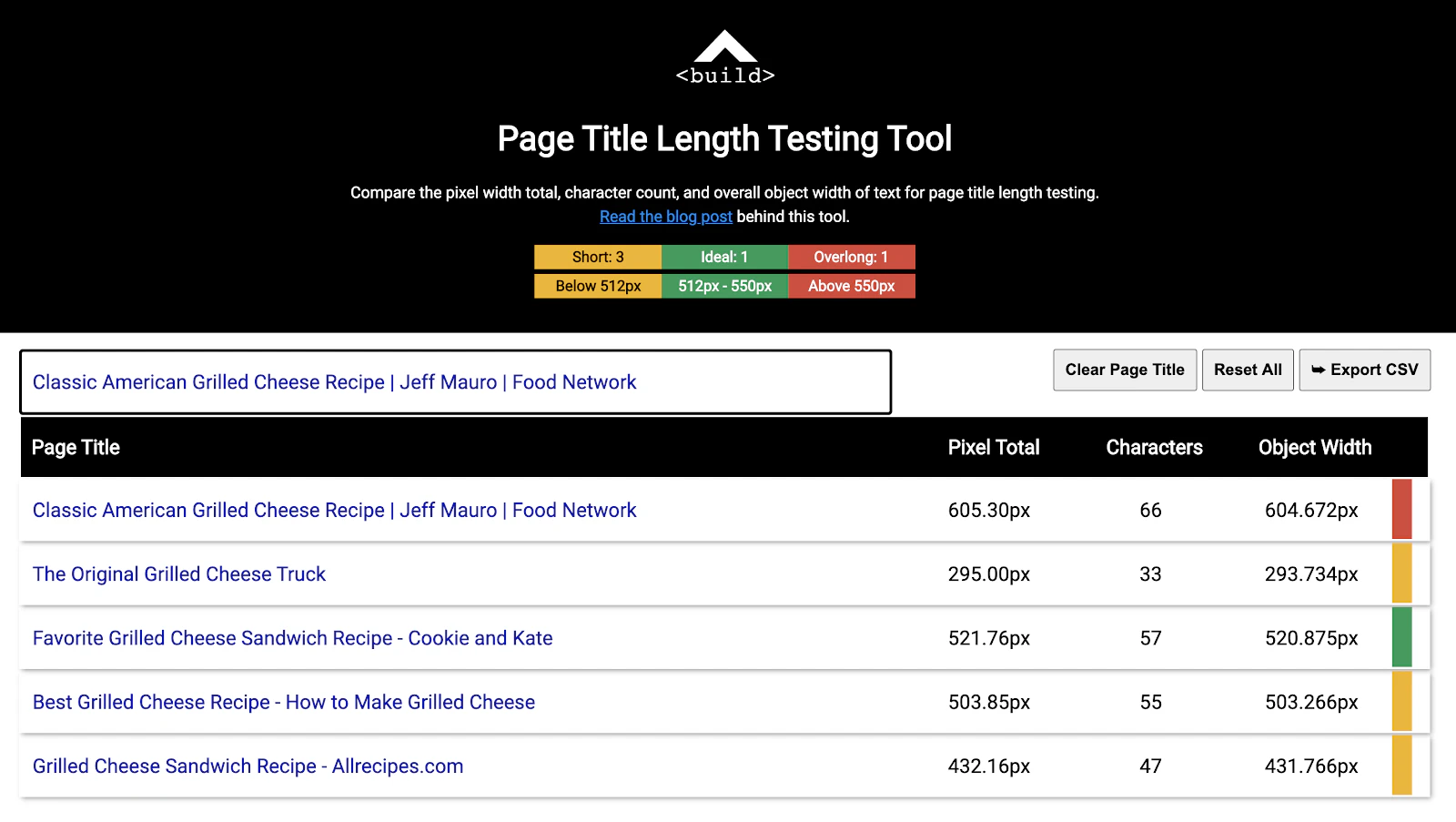Viewport: 1456px width, 822px height.
Task: Click the Characters column header
Action: click(x=1154, y=447)
